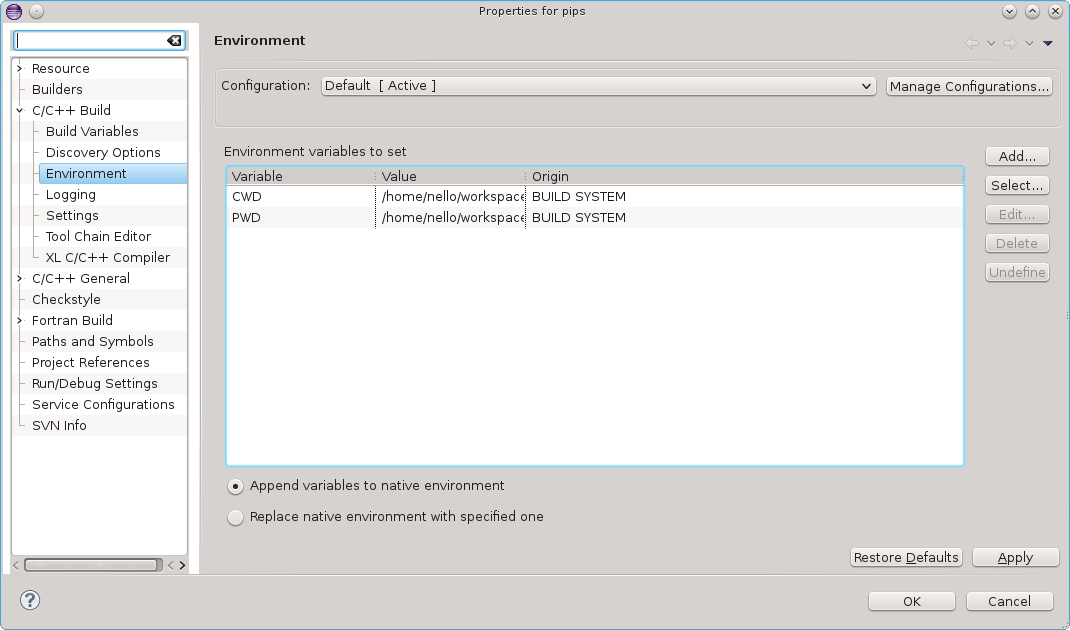
Task: Select Append variables to native environment
Action: [236, 486]
